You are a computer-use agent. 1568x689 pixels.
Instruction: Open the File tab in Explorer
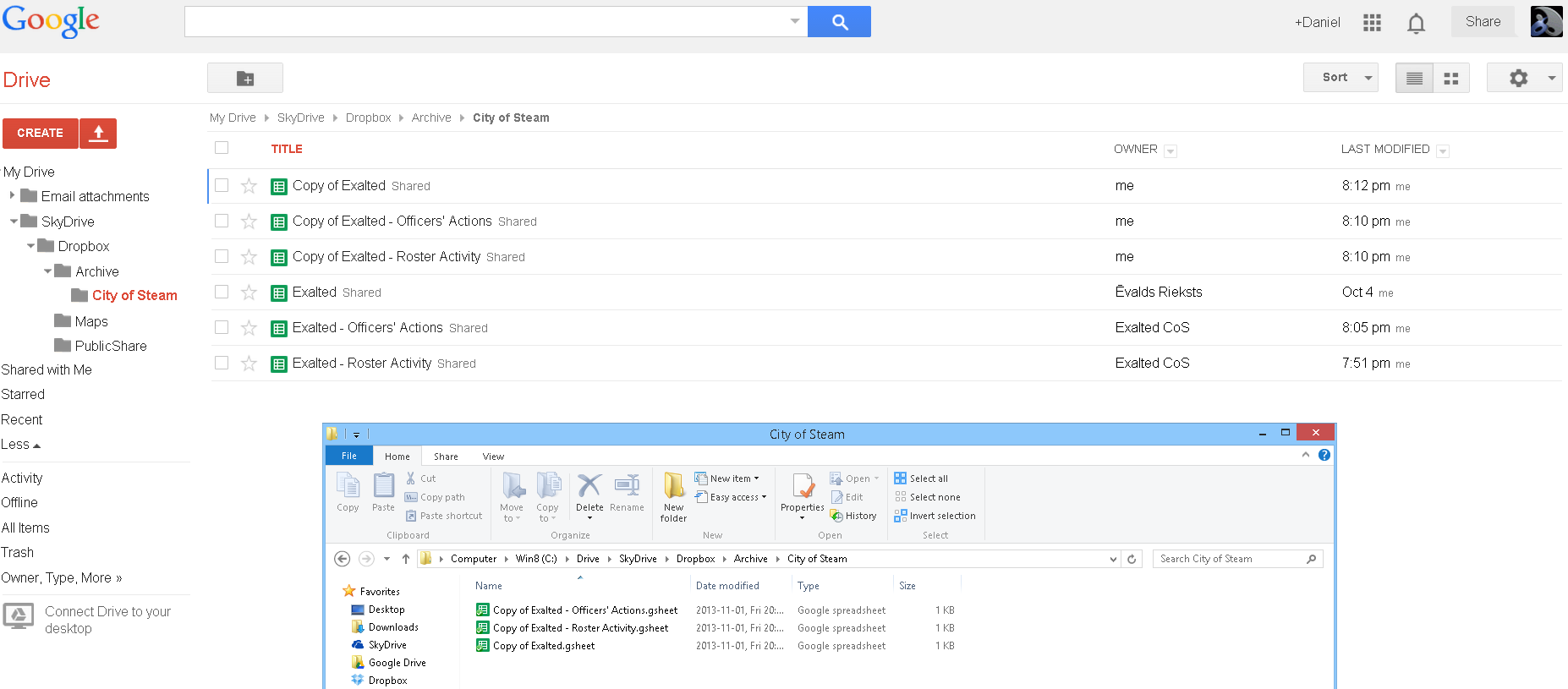[x=349, y=456]
